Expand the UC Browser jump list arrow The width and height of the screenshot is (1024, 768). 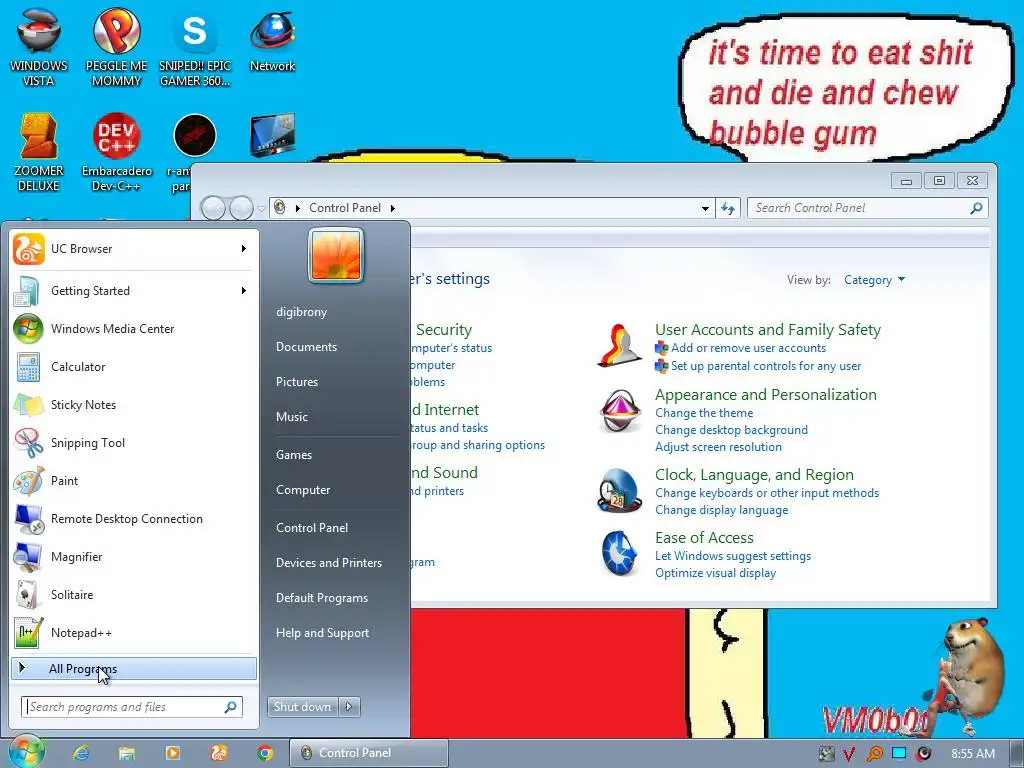(244, 249)
